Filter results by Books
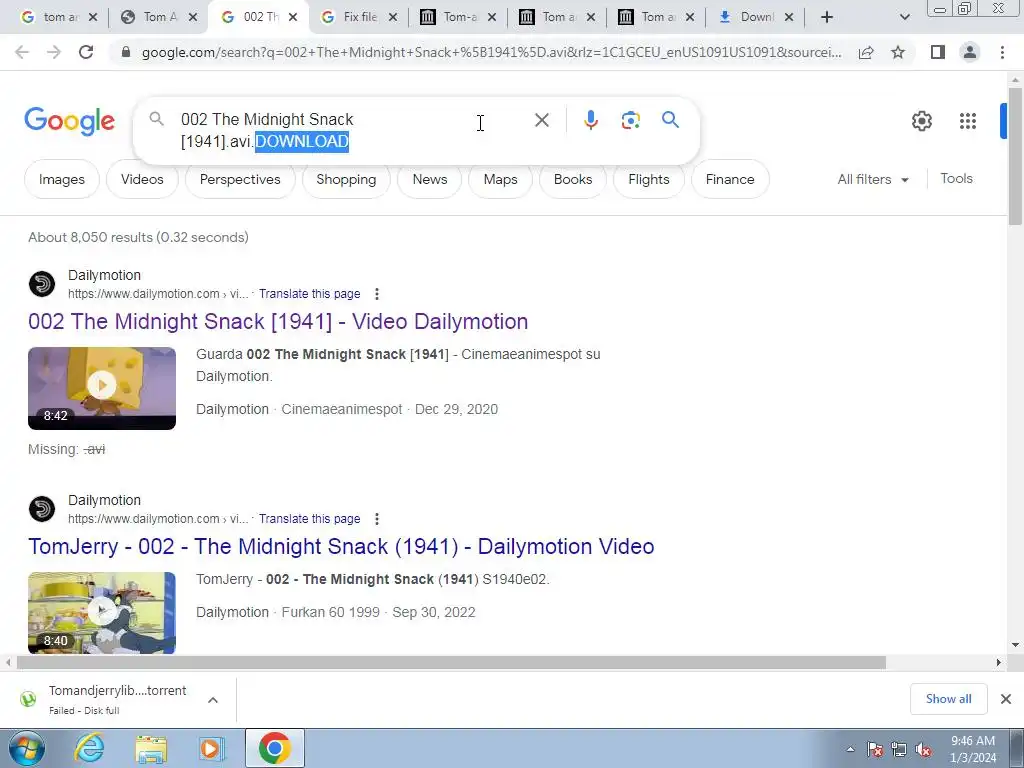This screenshot has height=768, width=1024. point(573,179)
